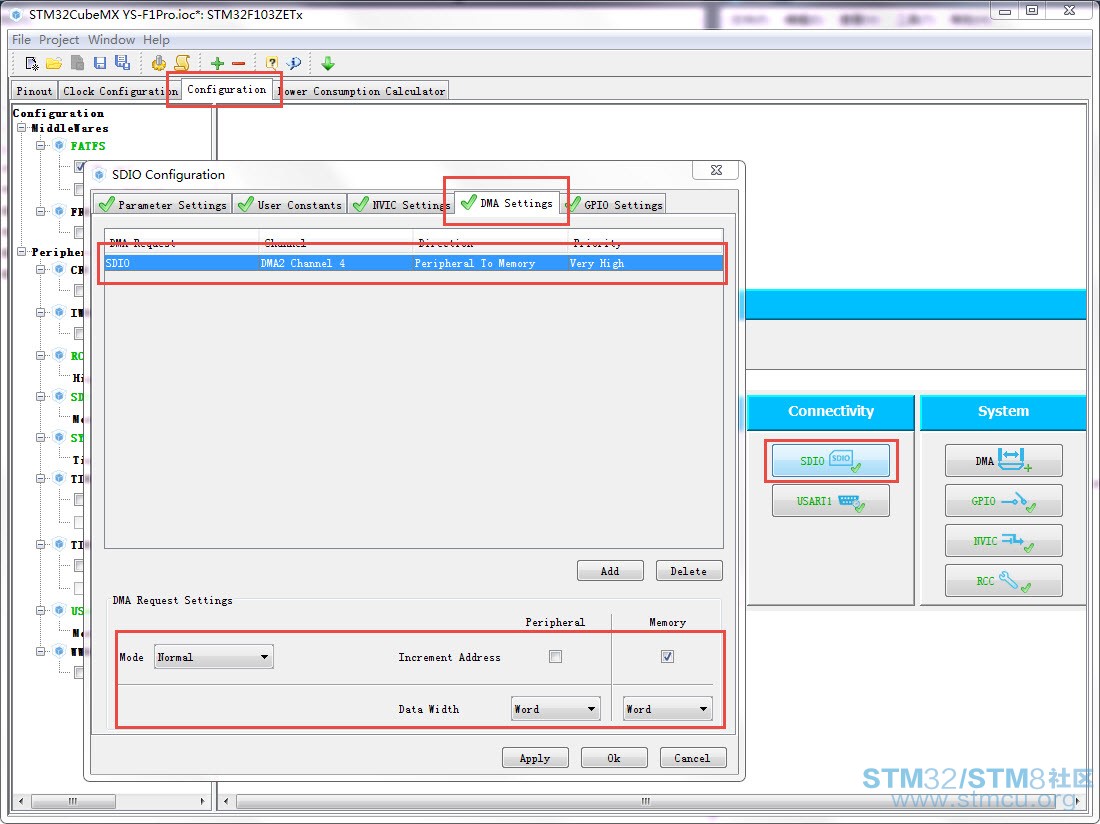1100x824 pixels.
Task: Click the Peripheral To Memory direction cell
Action: [x=490, y=263]
